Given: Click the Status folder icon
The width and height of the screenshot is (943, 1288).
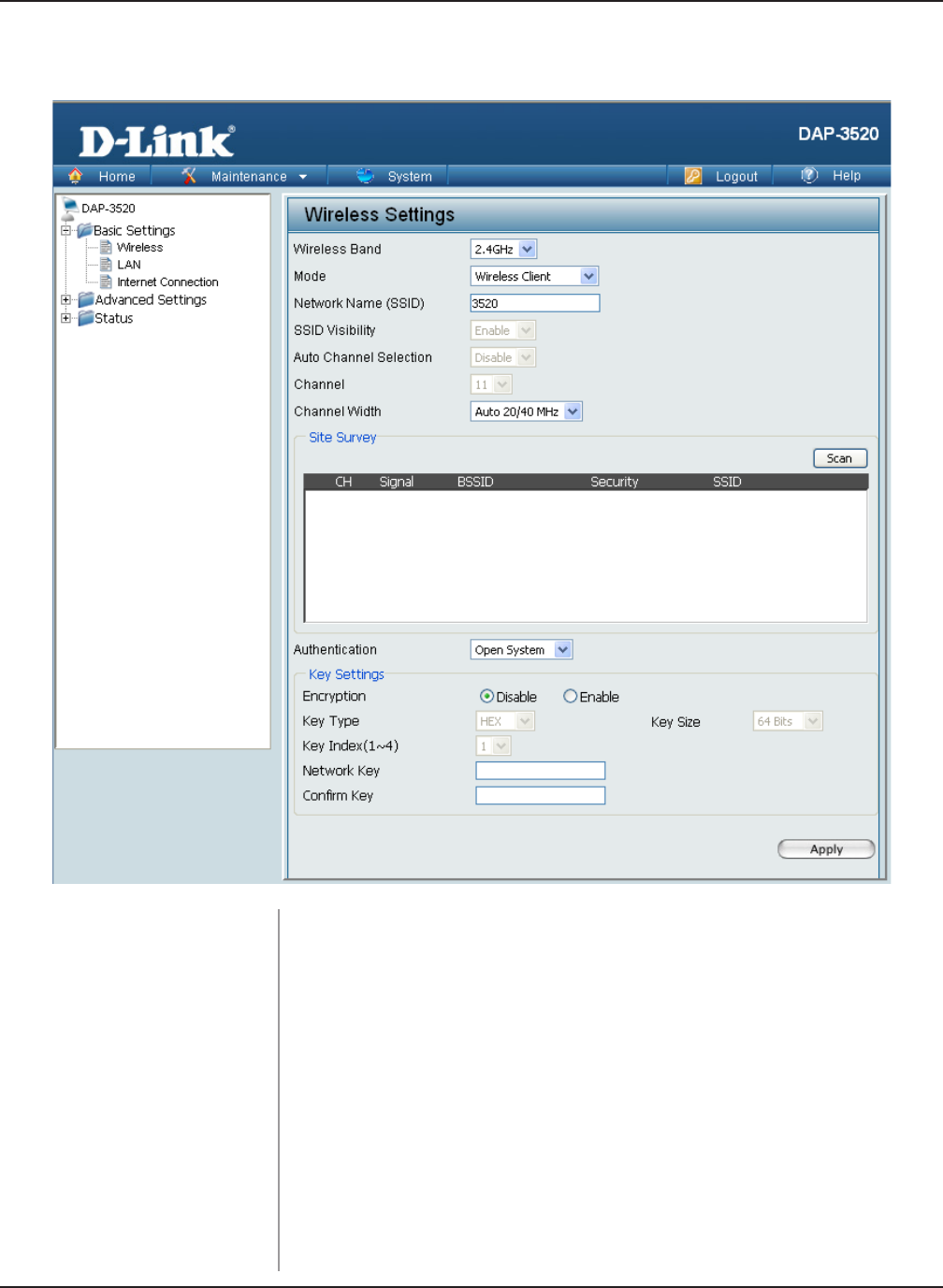Looking at the screenshot, I should click(86, 318).
